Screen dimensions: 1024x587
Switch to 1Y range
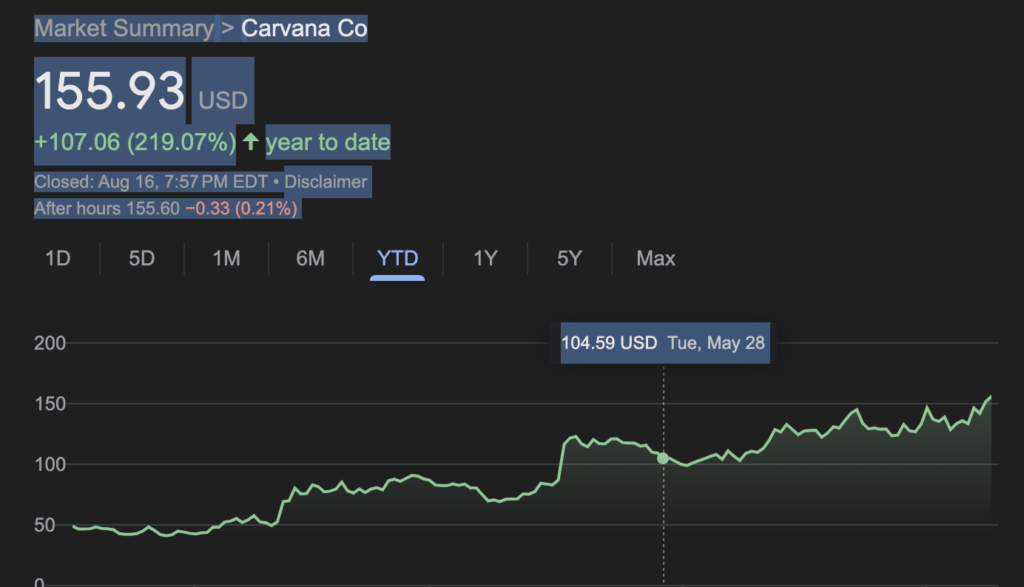point(485,259)
